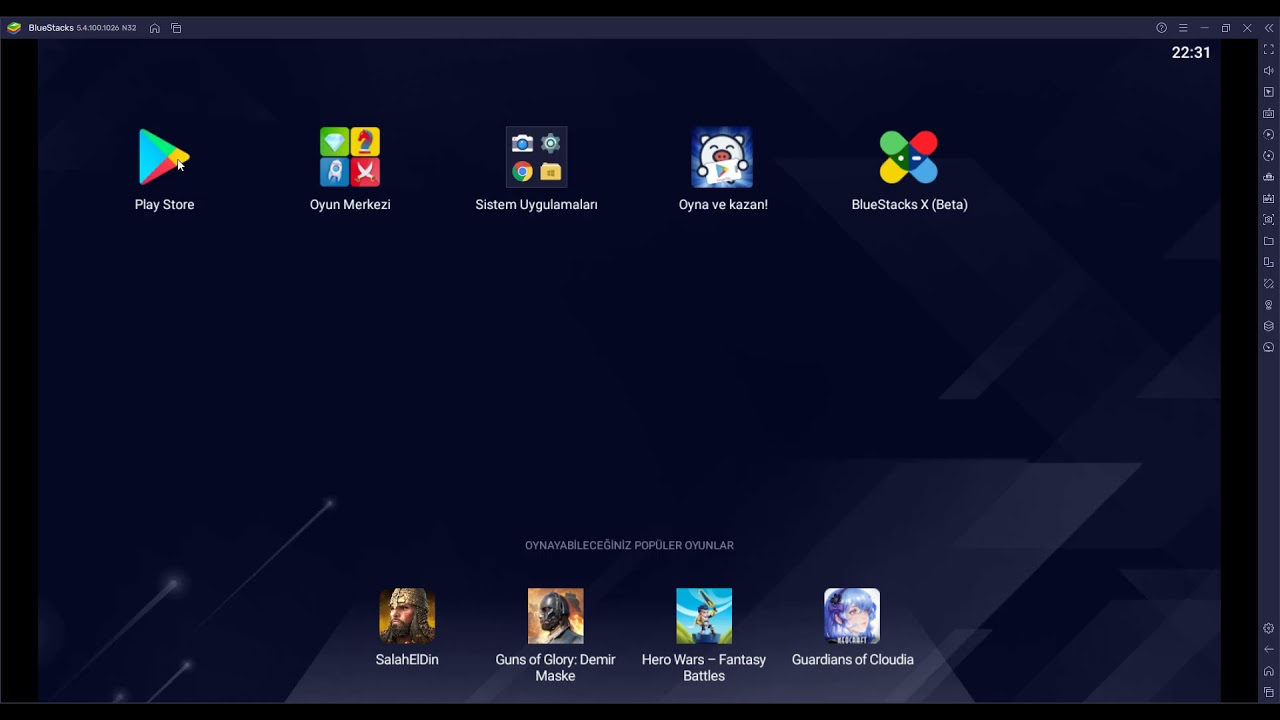Open keyboard game controls in sidebar

(x=1269, y=113)
